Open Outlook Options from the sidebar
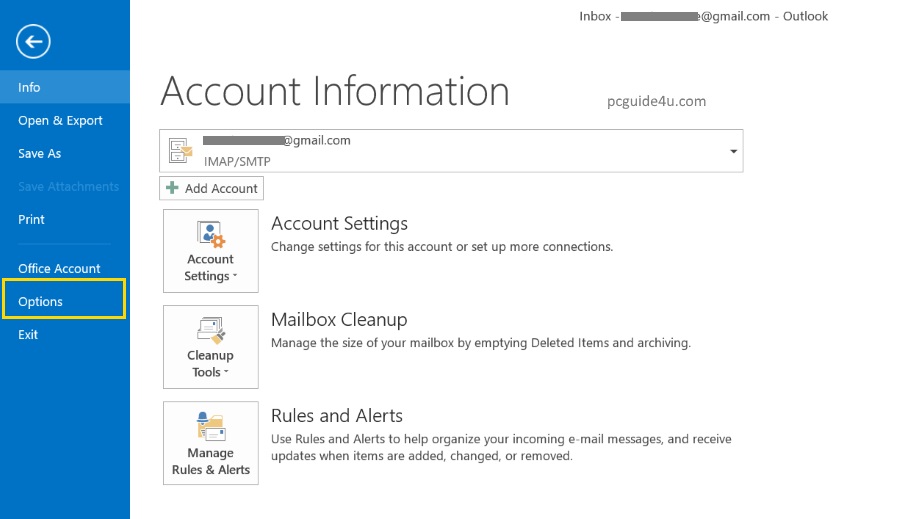 pos(41,301)
